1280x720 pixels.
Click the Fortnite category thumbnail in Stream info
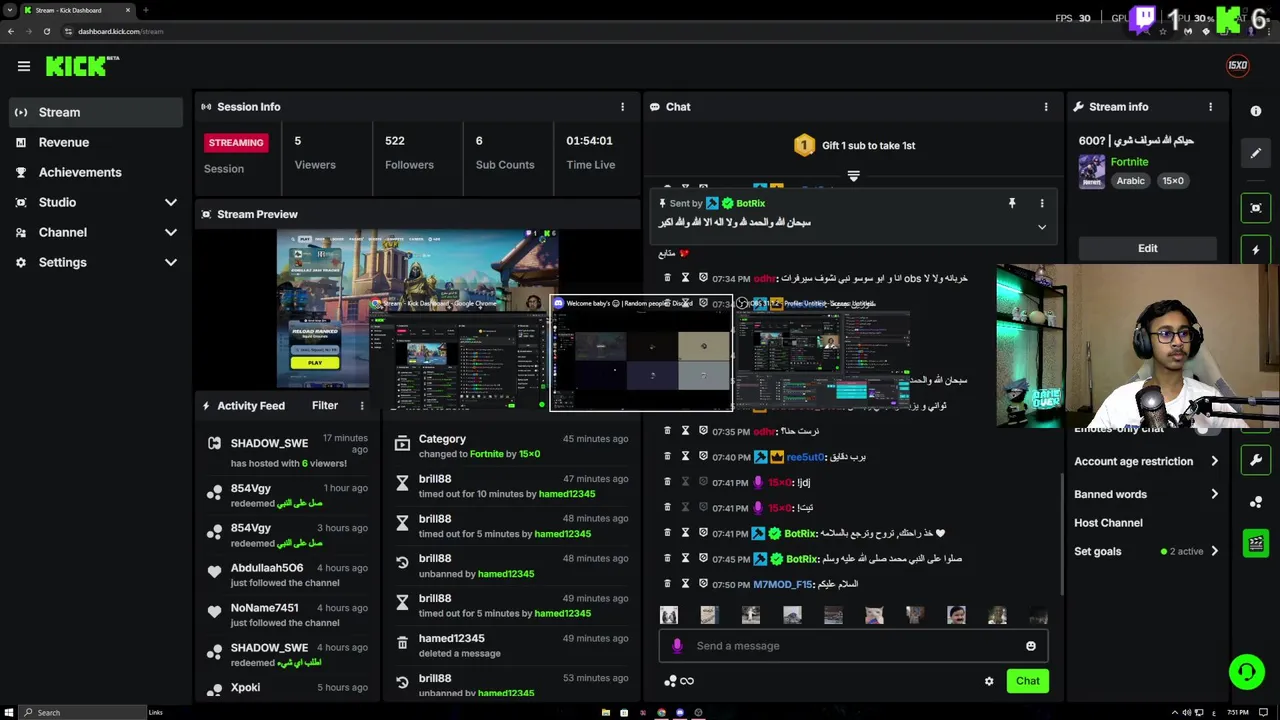1091,171
